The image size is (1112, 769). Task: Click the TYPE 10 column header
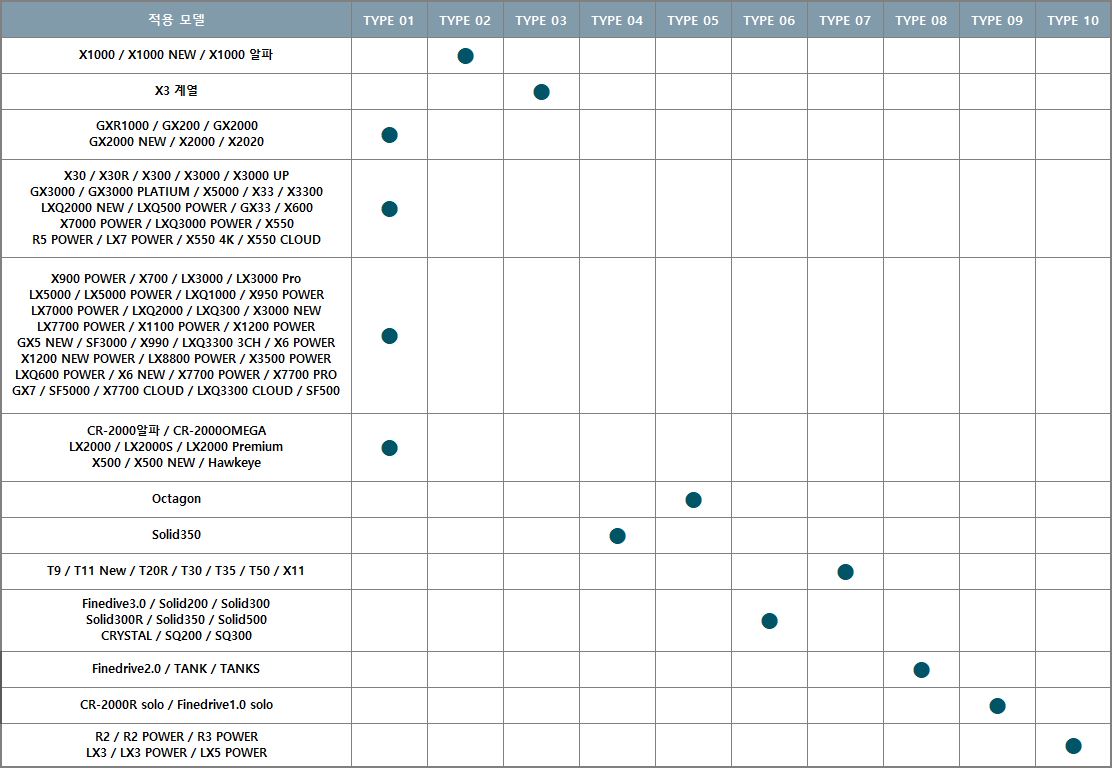[1073, 20]
